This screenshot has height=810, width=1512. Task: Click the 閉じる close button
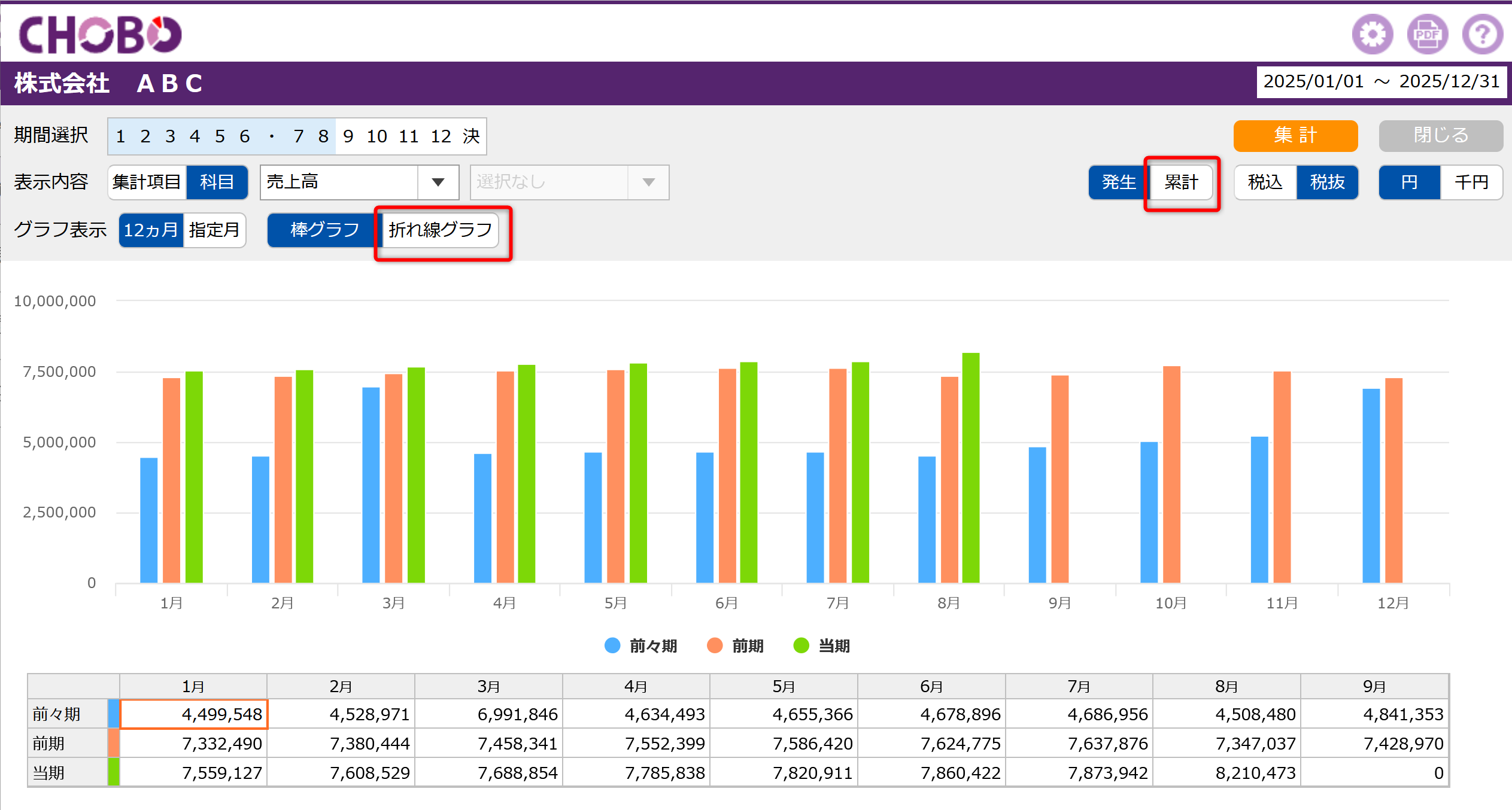[x=1441, y=136]
